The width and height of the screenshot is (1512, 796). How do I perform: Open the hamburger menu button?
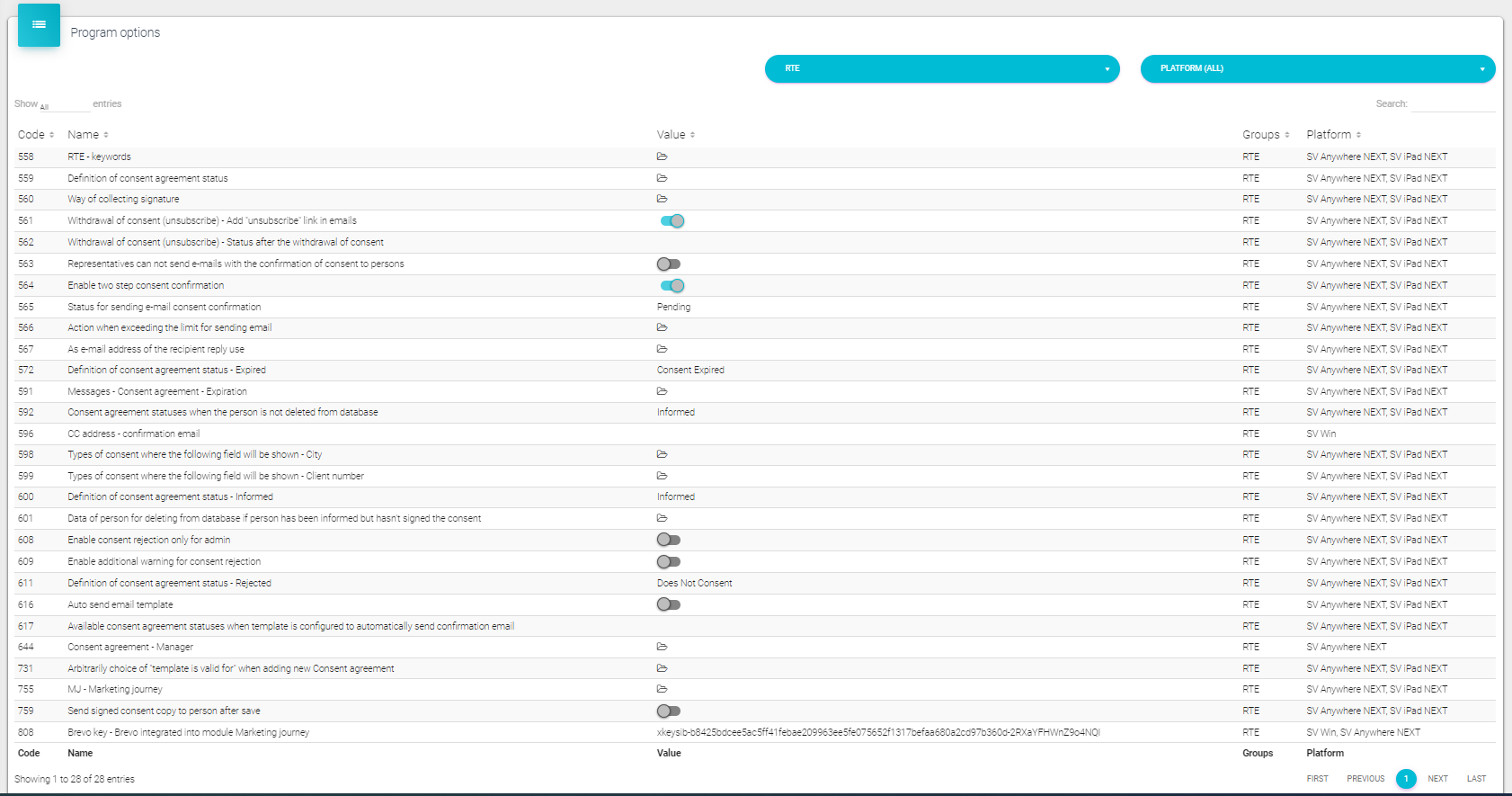click(39, 25)
